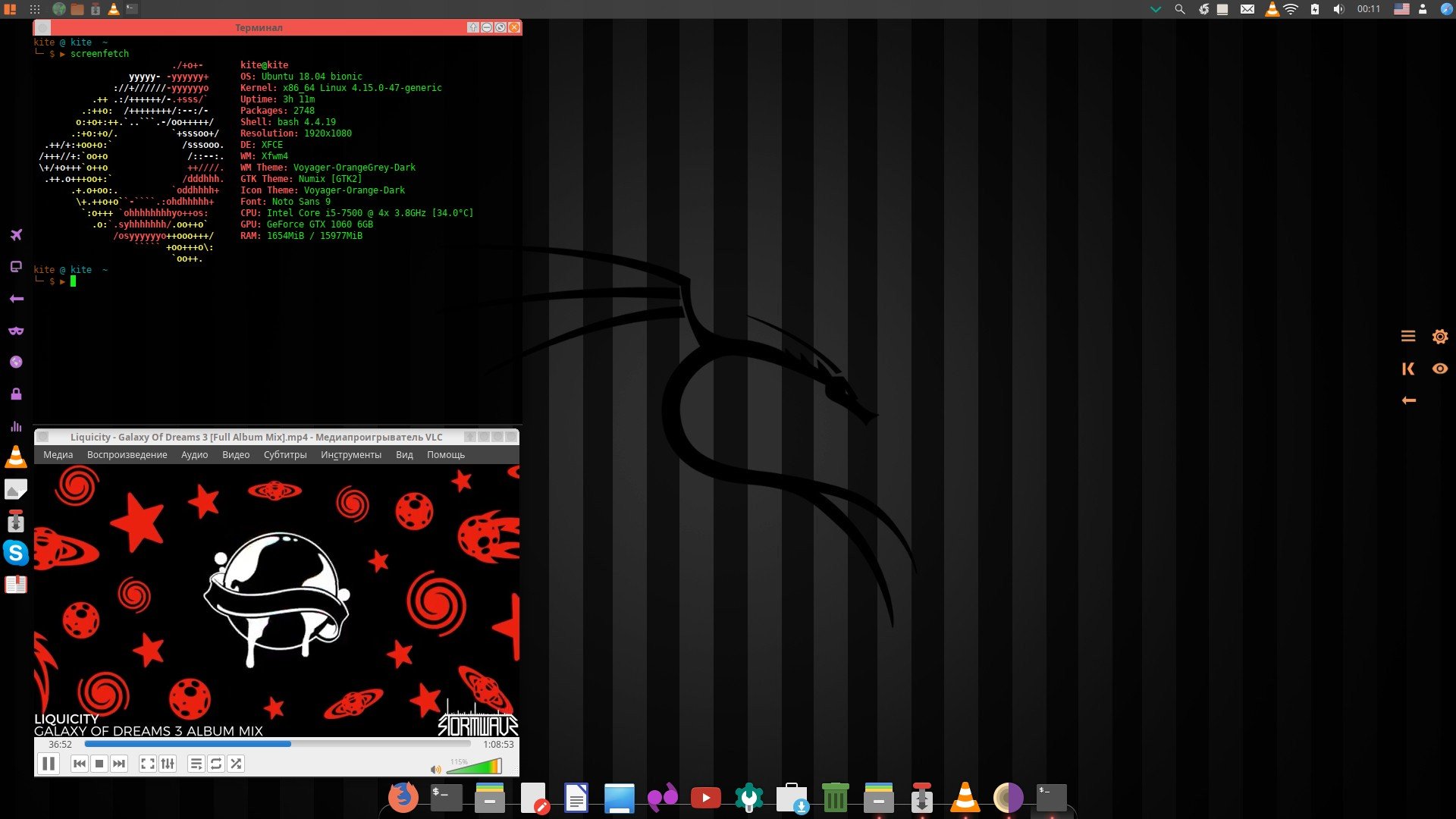Stop playback in VLC
This screenshot has width=1456, height=819.
[x=99, y=764]
